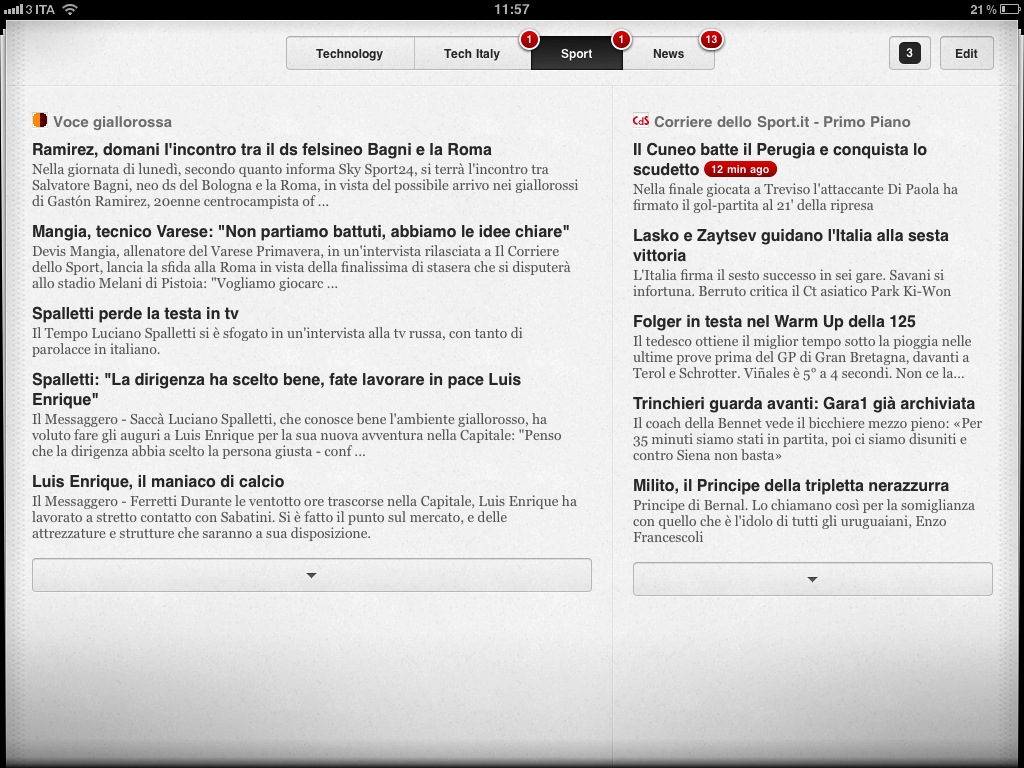Click summary 'Il coach della Bennet vede'
Viewport: 1024px width, 768px height.
pyautogui.click(x=808, y=440)
